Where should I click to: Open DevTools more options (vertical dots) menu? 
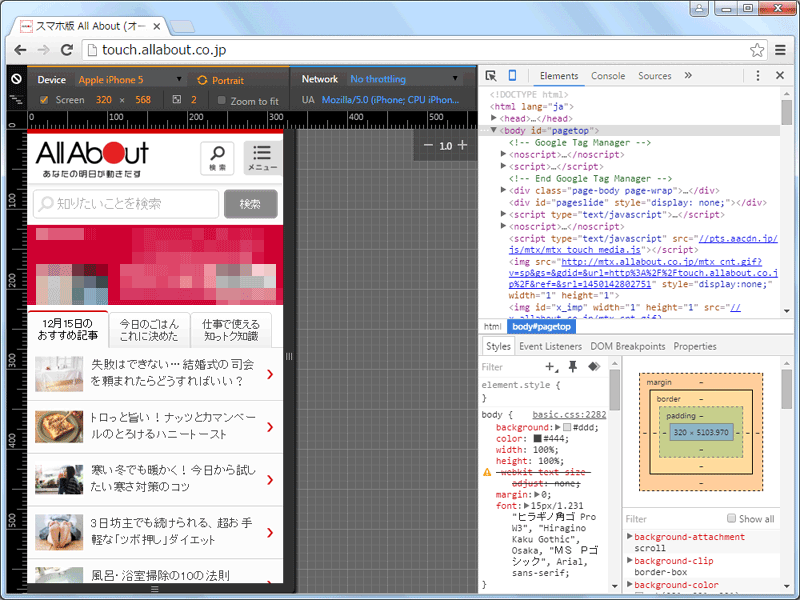point(757,76)
